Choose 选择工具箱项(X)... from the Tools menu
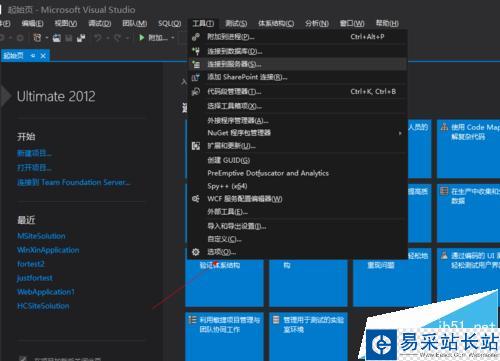 (297, 106)
